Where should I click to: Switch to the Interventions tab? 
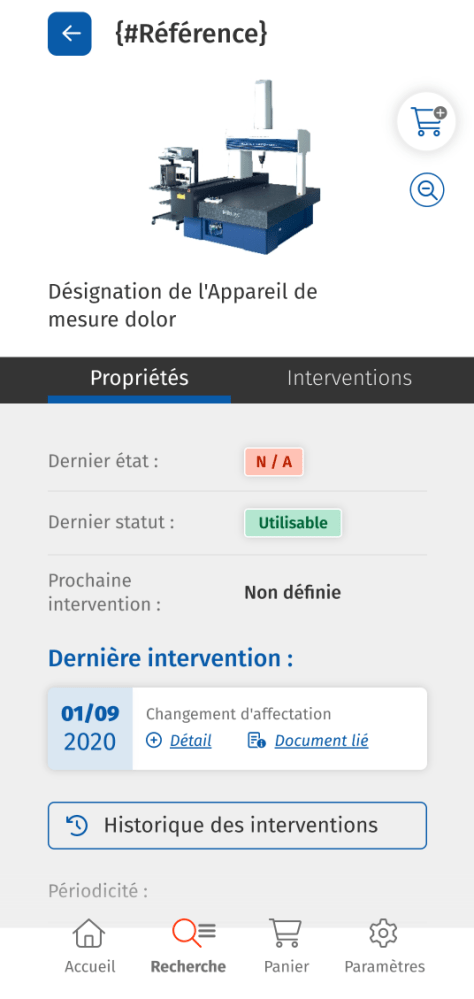tap(349, 378)
